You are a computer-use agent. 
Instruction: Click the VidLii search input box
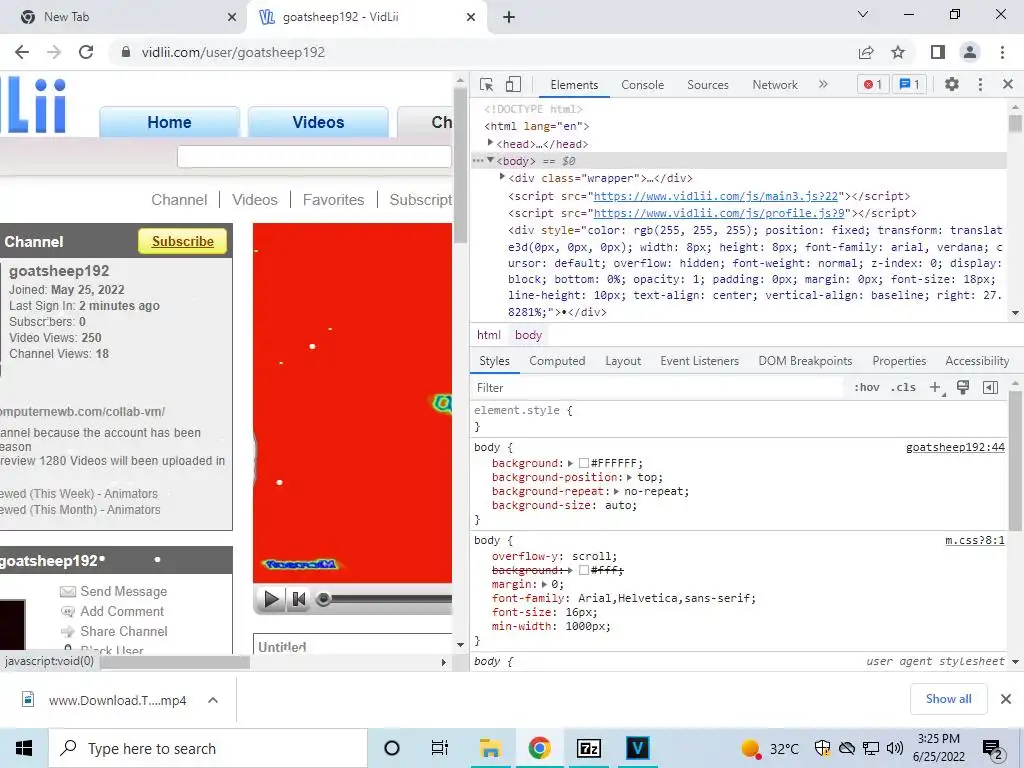point(314,157)
